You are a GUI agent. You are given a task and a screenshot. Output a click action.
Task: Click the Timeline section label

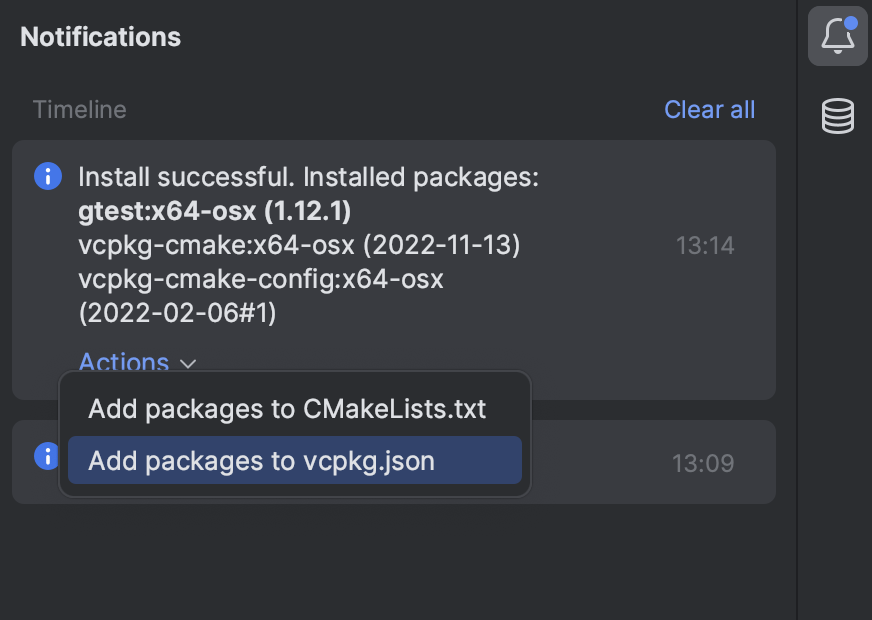pyautogui.click(x=79, y=109)
